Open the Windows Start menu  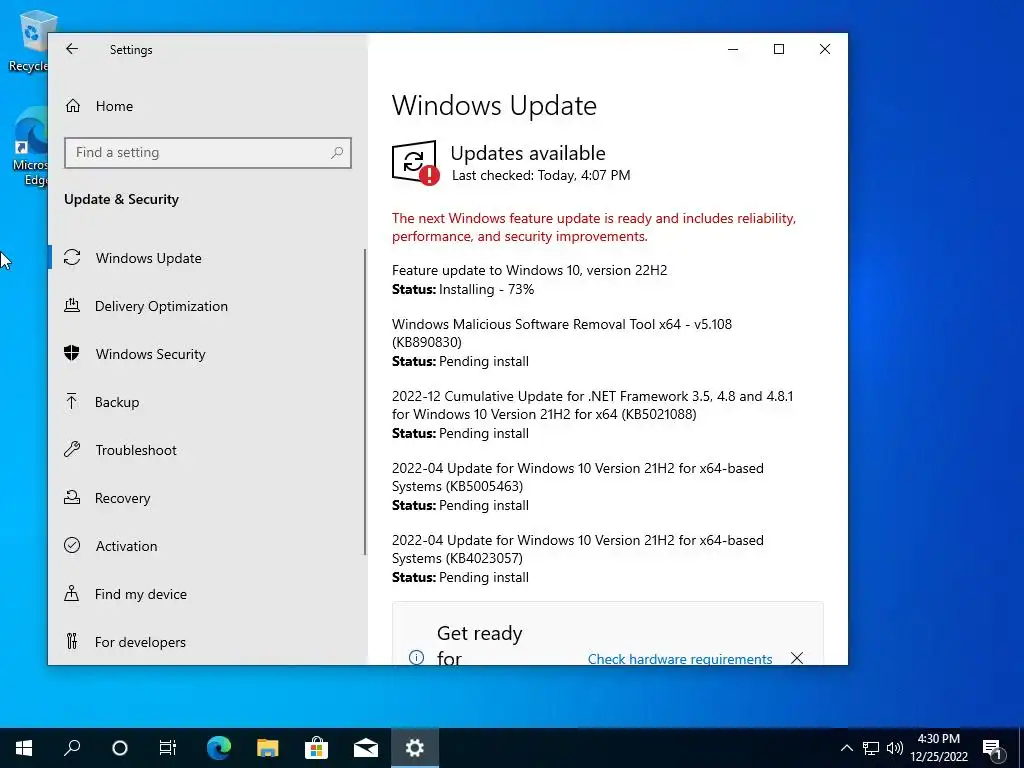(x=24, y=748)
